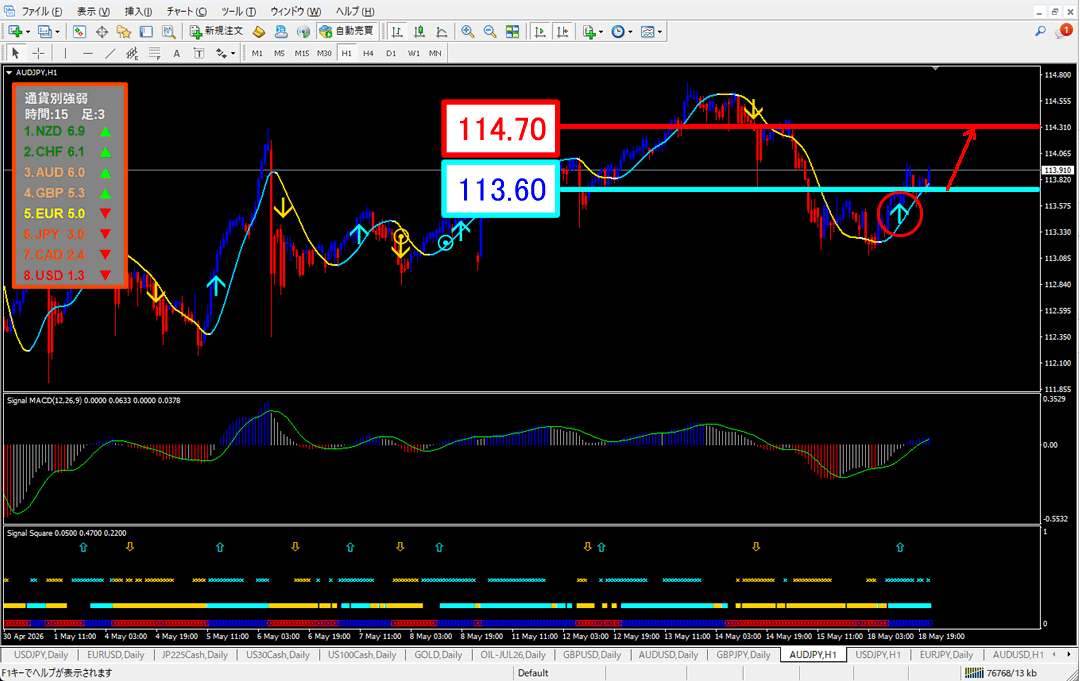
Task: Open the search magnifier in the toolbar
Action: (x=1040, y=32)
